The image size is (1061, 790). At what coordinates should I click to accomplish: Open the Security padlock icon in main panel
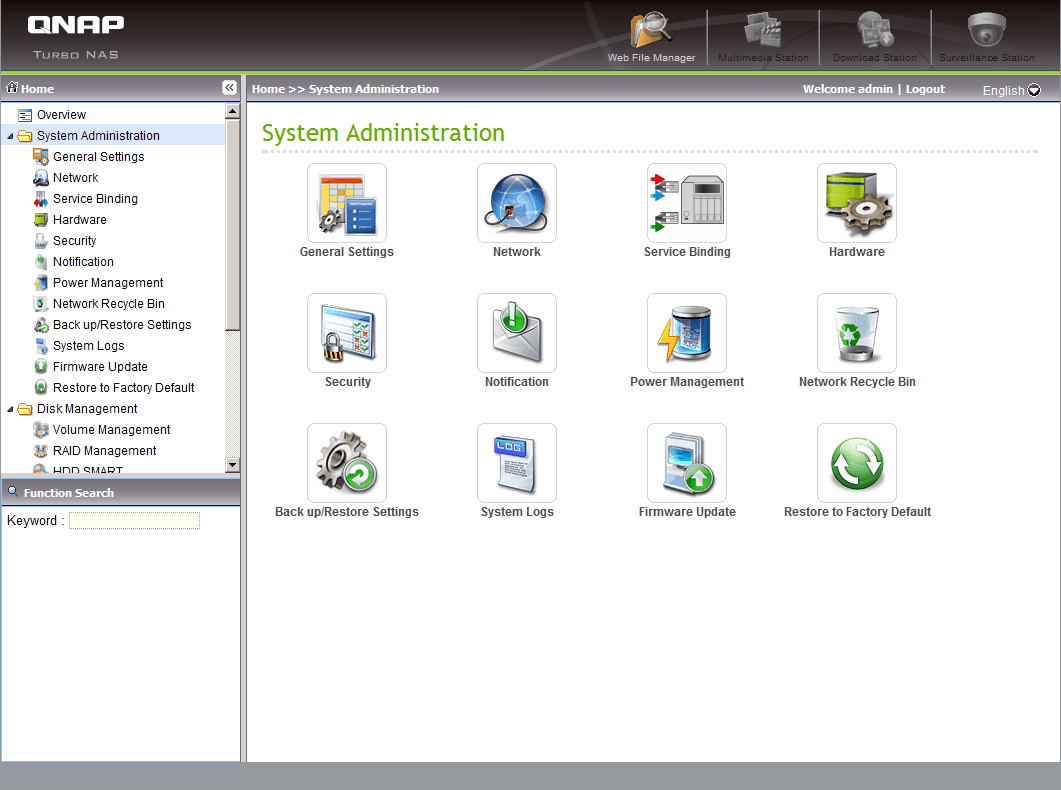click(346, 333)
